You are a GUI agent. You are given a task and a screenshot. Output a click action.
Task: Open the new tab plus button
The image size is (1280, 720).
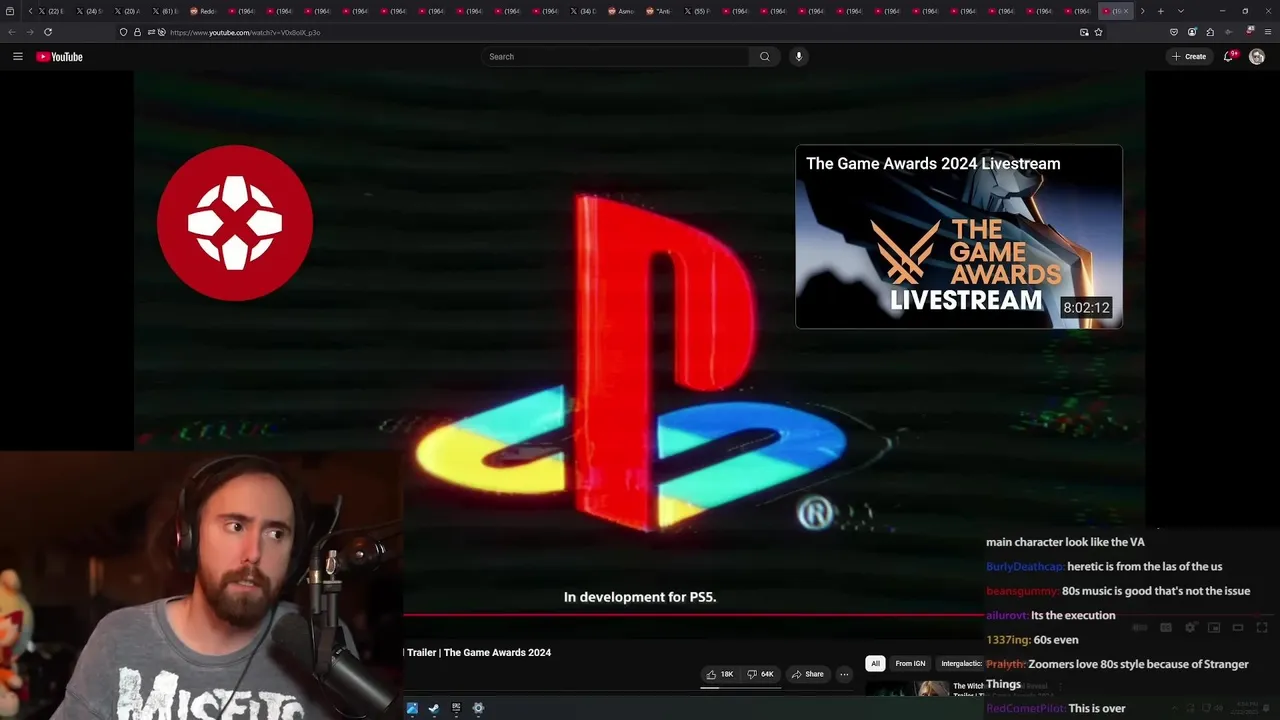click(1160, 11)
